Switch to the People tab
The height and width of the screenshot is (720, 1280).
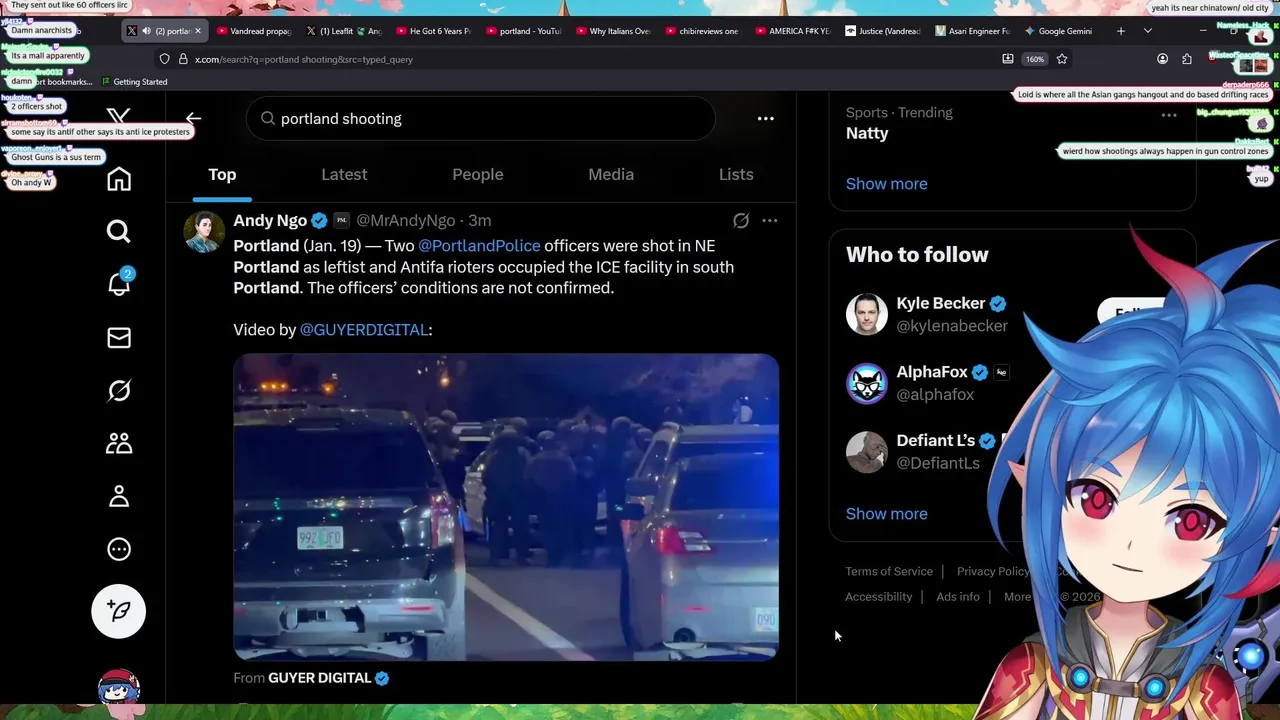click(478, 174)
